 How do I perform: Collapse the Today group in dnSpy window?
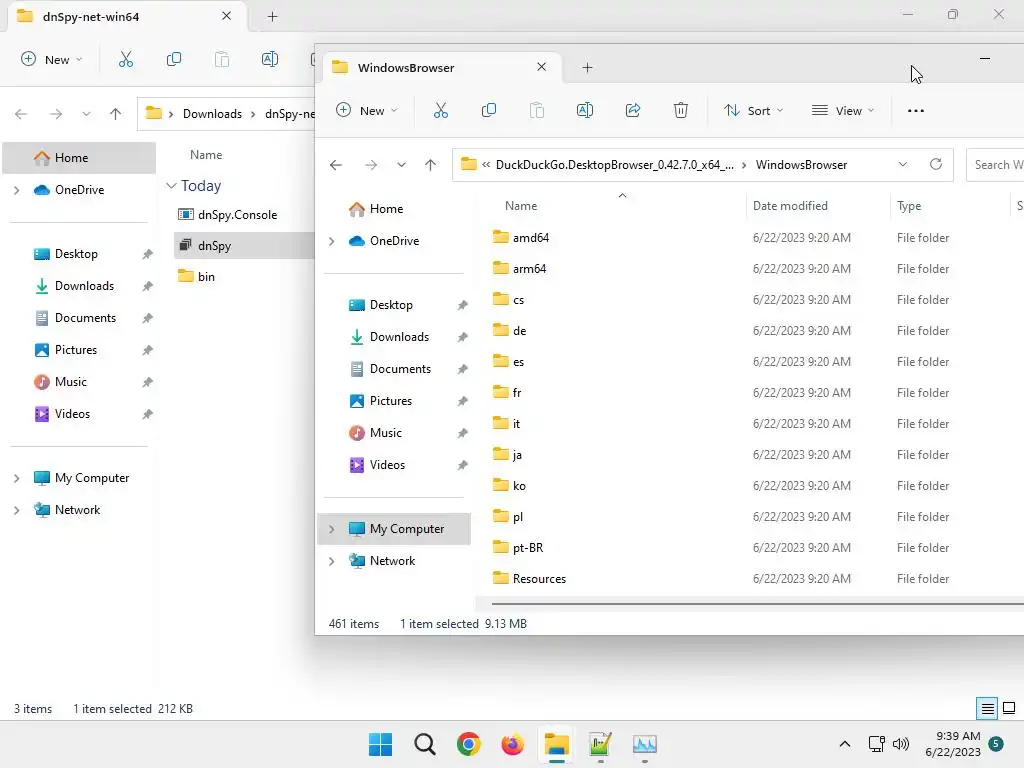click(x=171, y=185)
